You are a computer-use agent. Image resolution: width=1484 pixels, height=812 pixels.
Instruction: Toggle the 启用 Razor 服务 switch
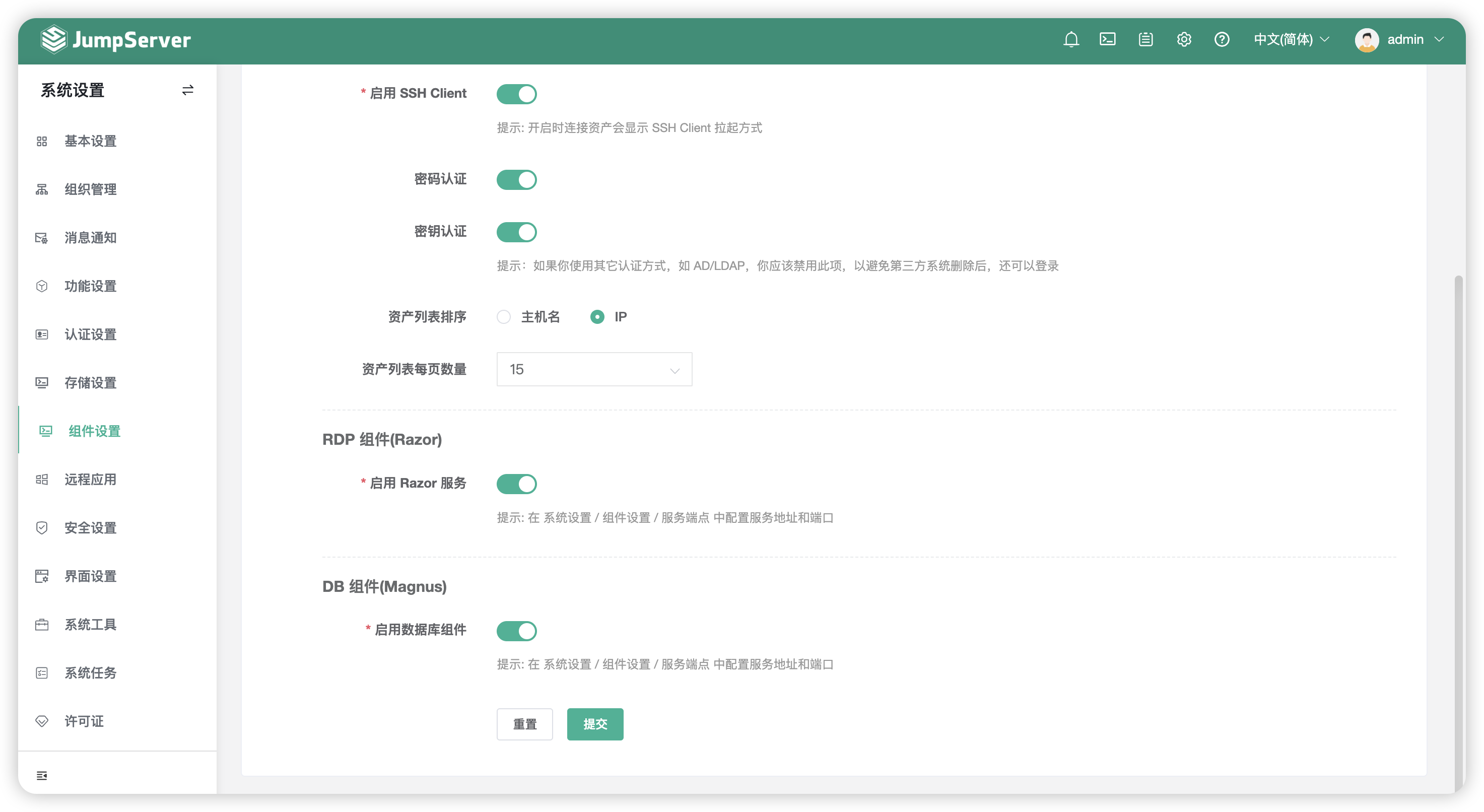(x=516, y=484)
